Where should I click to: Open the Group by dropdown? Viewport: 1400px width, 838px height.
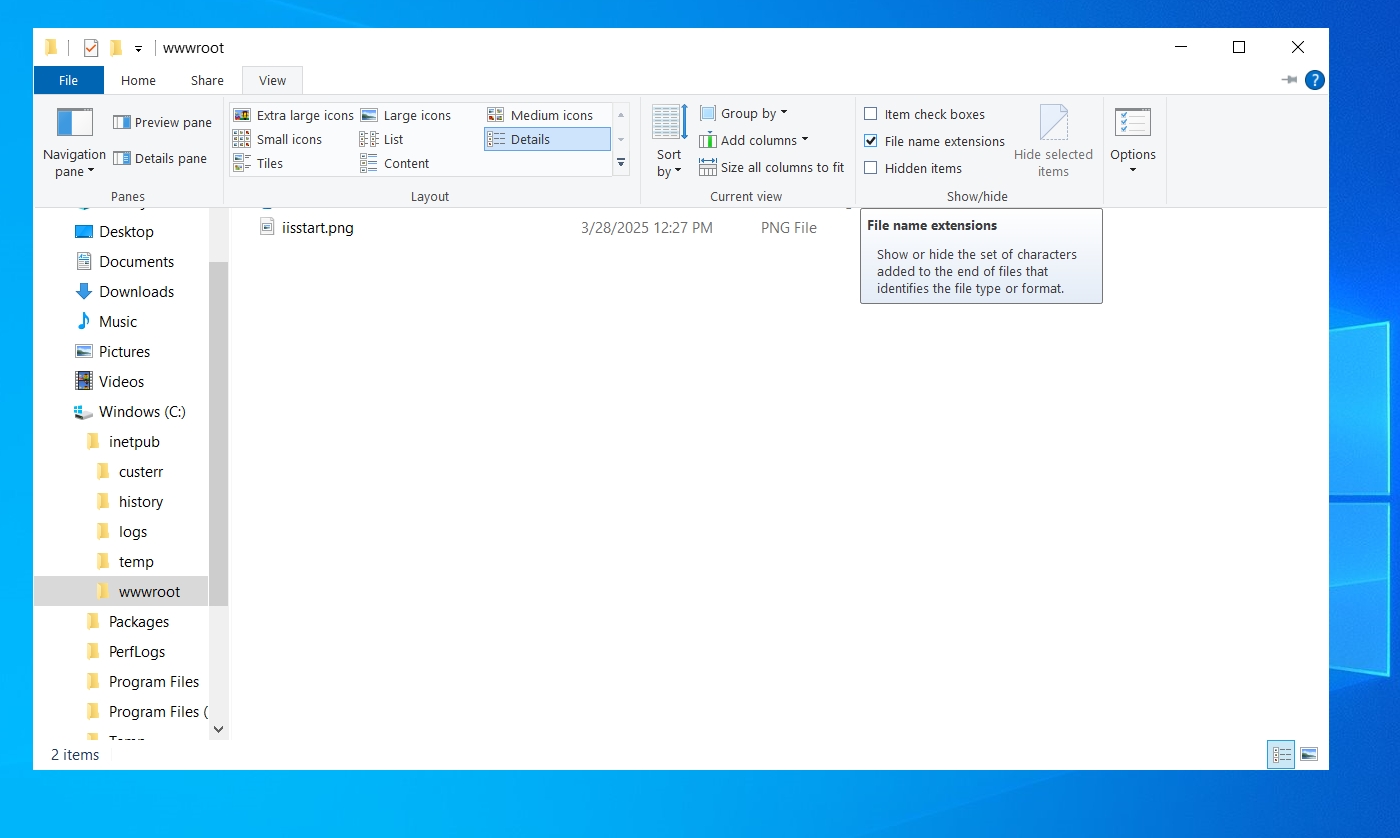coord(744,113)
